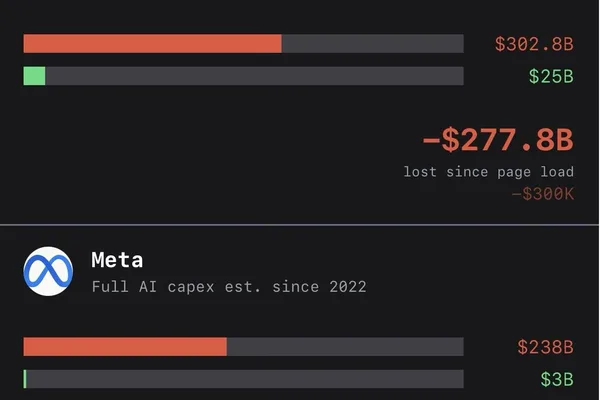The image size is (600, 400).
Task: Click the horizontal divider above Meta section
Action: [x=299, y=225]
